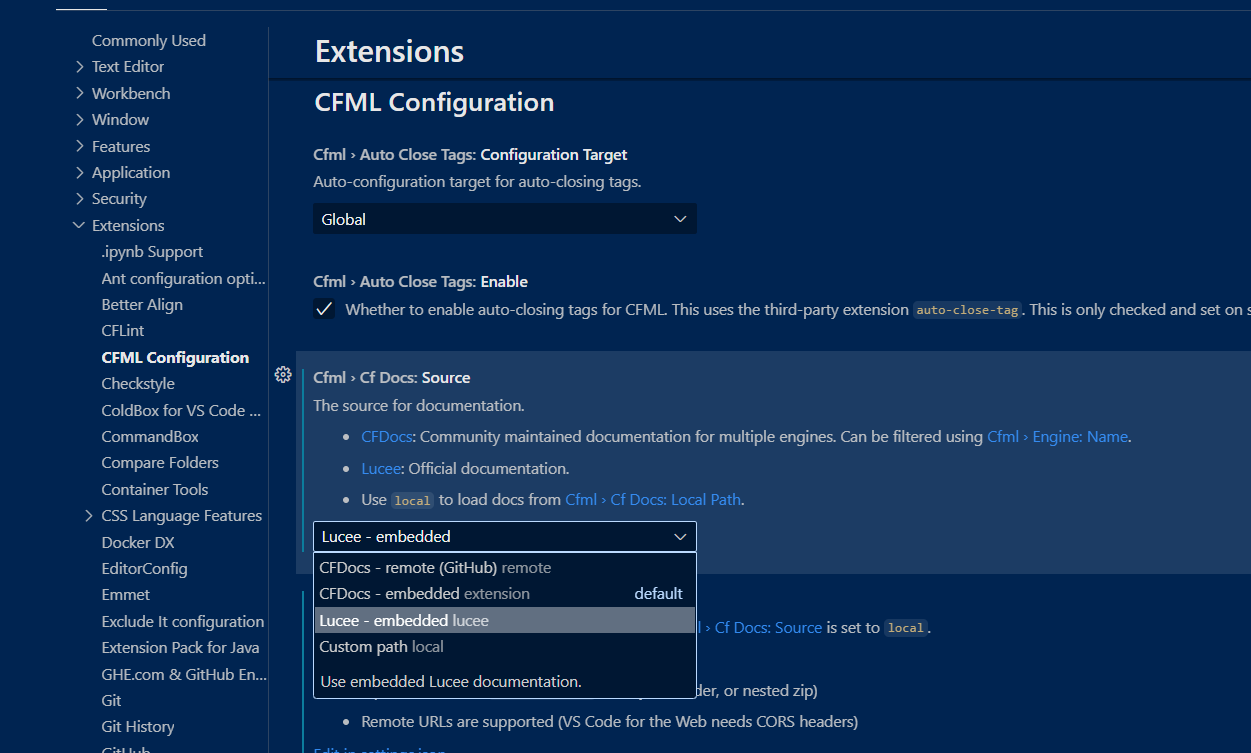Select Container Tools extension settings

(155, 489)
